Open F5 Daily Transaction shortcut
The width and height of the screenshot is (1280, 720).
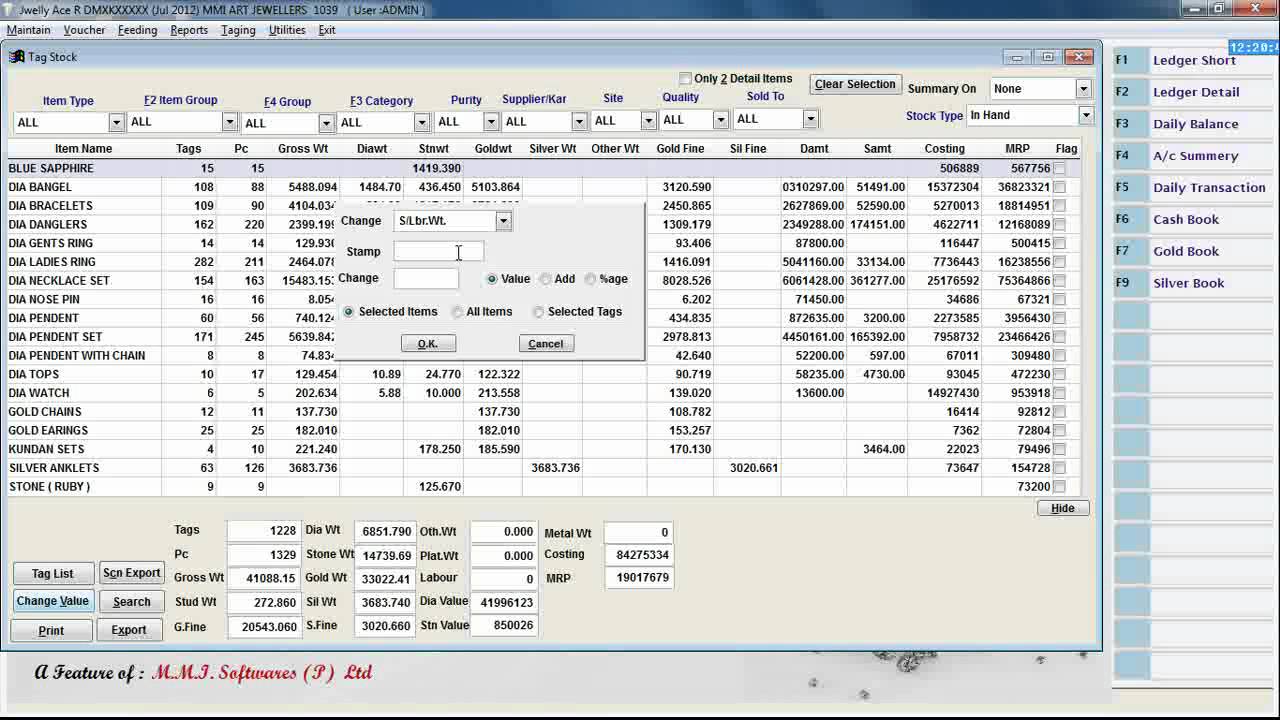[x=1195, y=188]
